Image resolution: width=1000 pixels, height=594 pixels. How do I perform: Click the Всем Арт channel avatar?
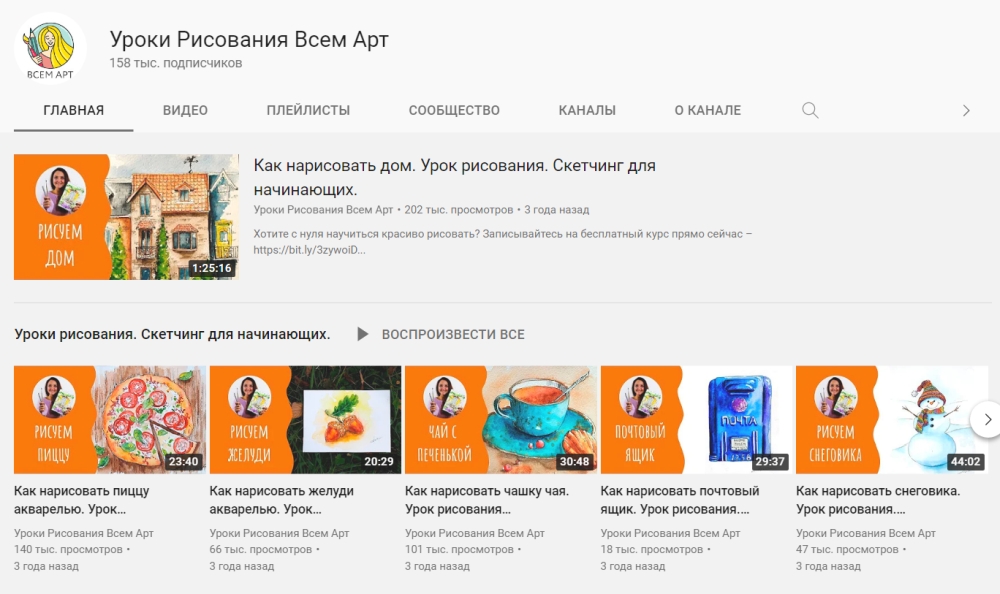click(50, 48)
